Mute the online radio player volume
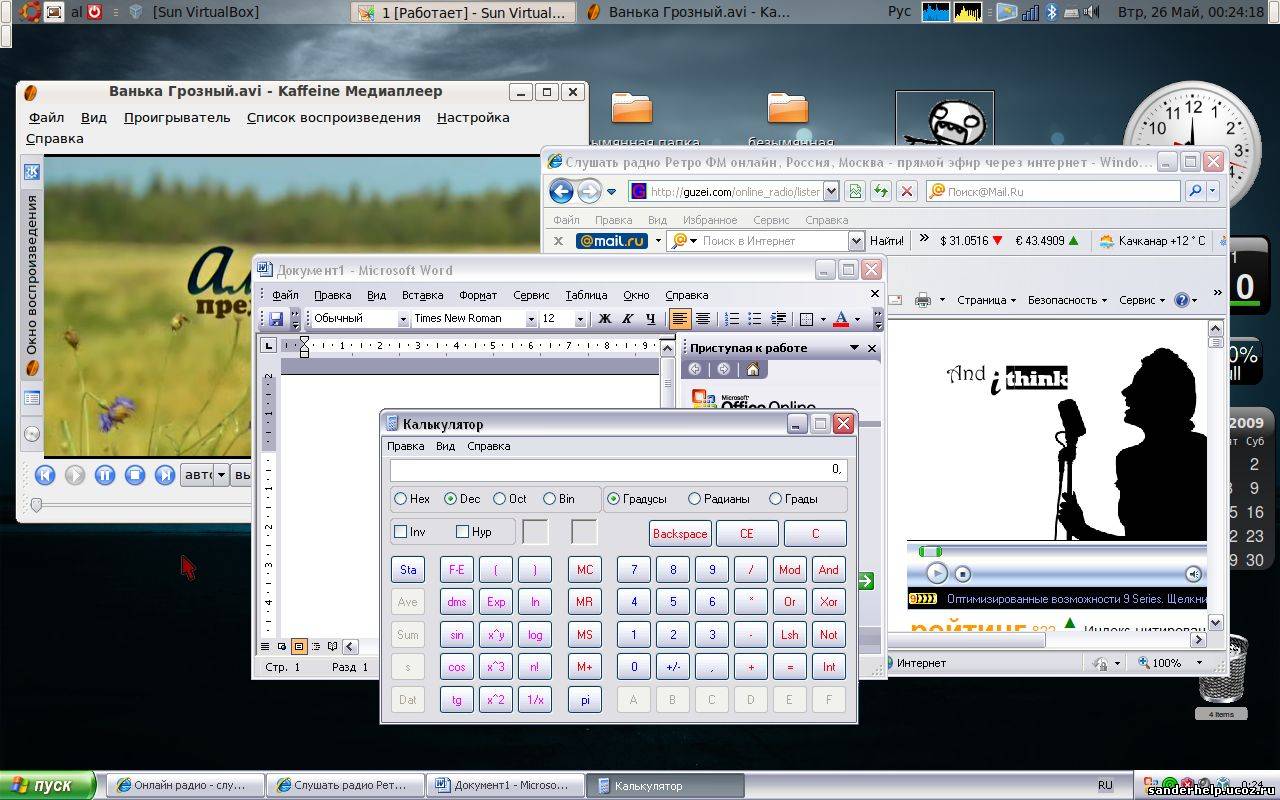This screenshot has width=1280, height=800. [1193, 573]
